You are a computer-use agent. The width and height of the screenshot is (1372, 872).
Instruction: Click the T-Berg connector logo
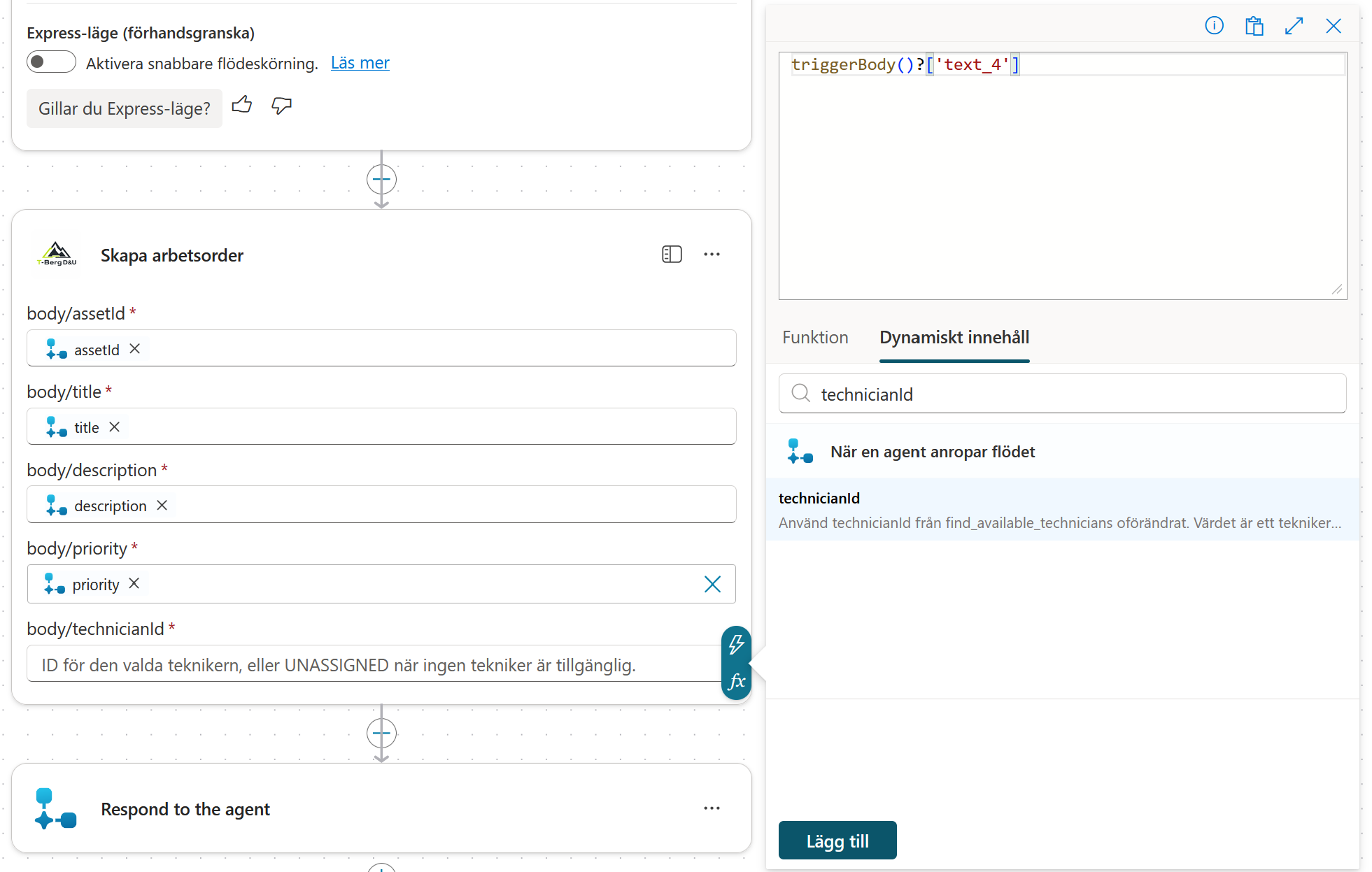(57, 255)
